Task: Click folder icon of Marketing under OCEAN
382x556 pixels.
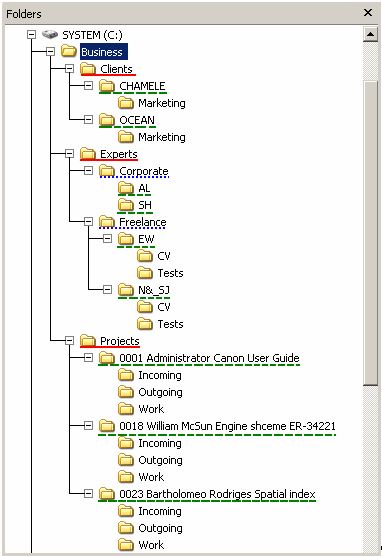Action: click(x=126, y=137)
